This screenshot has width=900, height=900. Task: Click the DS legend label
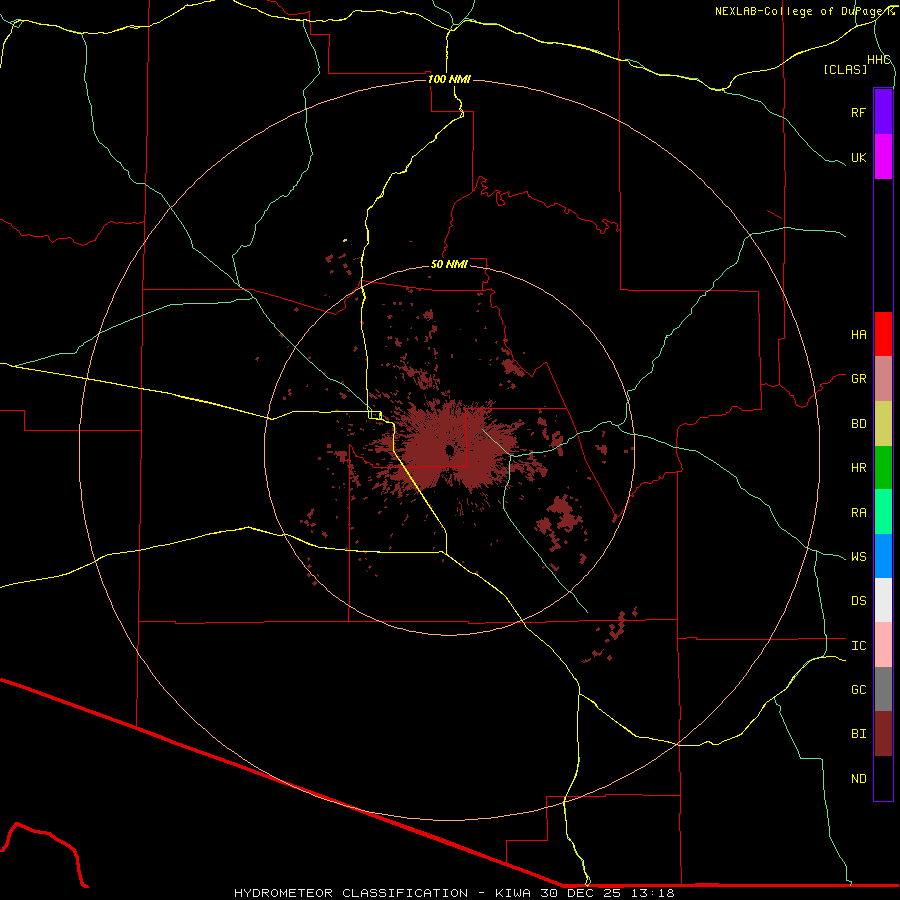point(858,601)
